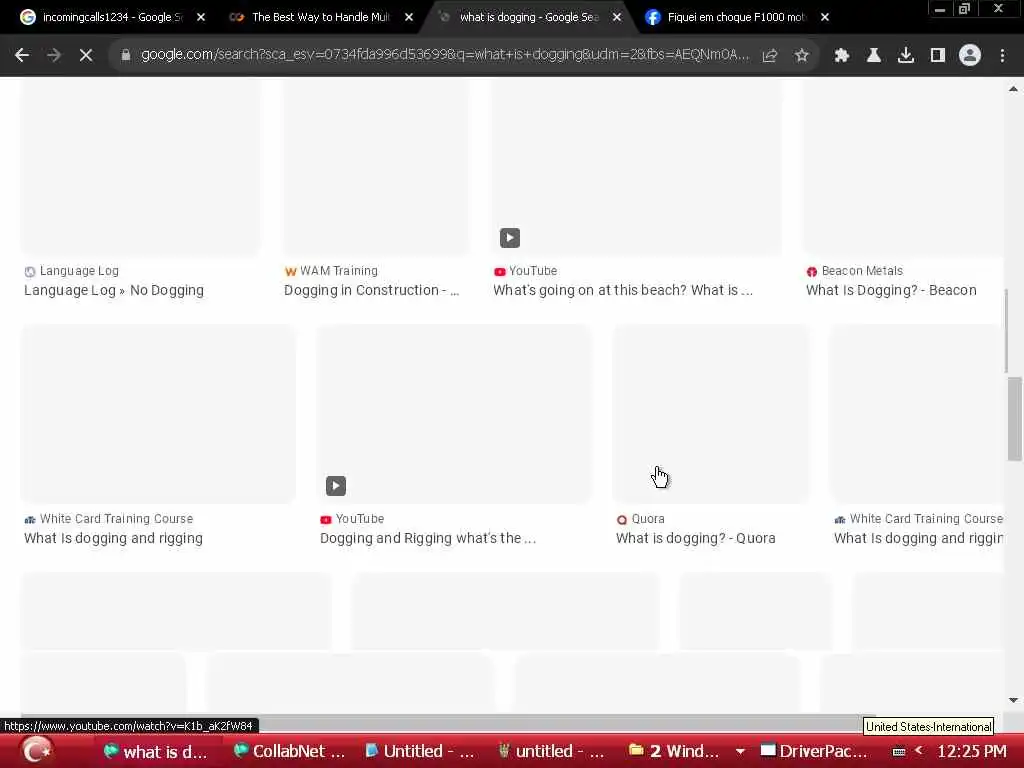
Task: Click the forward navigation arrow
Action: click(54, 56)
